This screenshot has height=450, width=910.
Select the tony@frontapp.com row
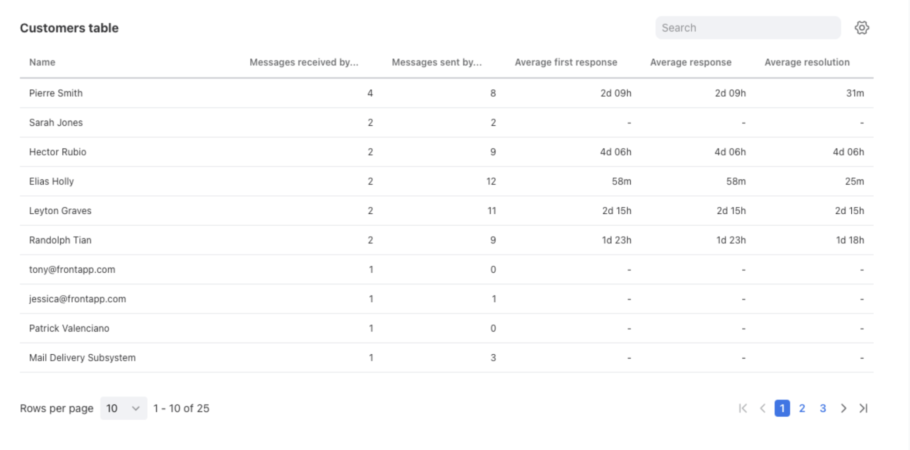click(446, 269)
